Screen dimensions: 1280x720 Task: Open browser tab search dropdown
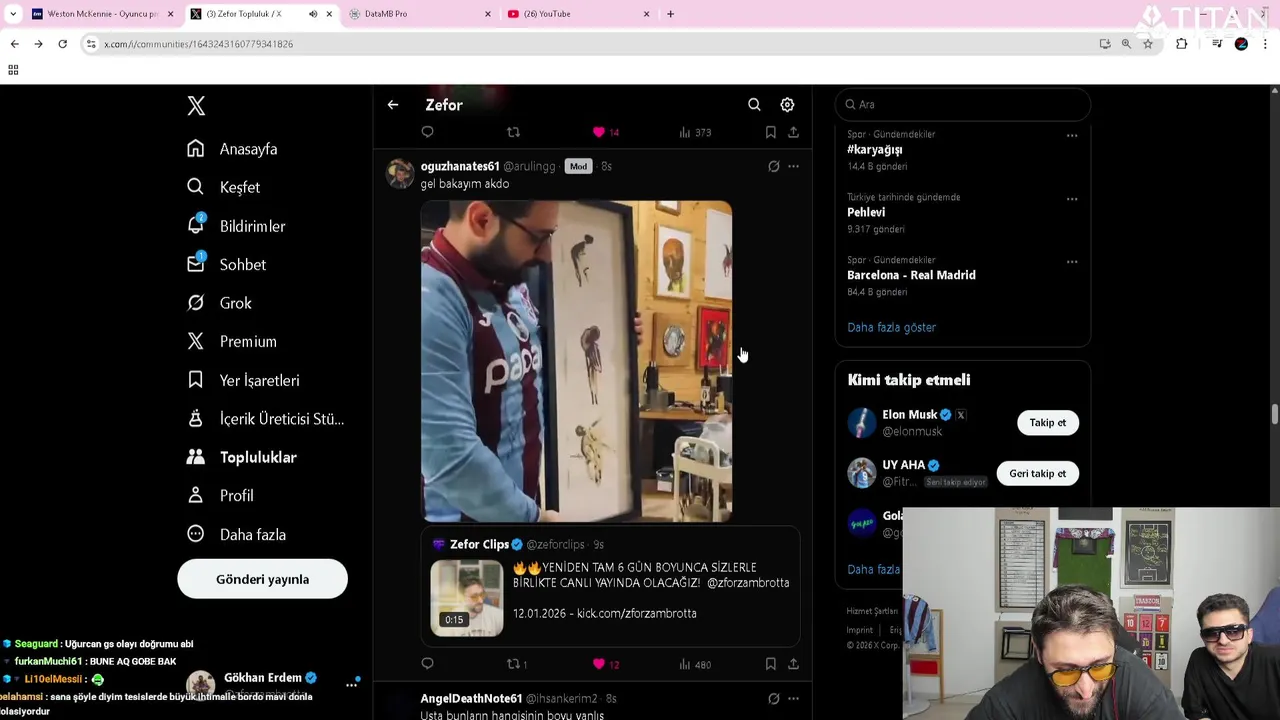(x=13, y=14)
